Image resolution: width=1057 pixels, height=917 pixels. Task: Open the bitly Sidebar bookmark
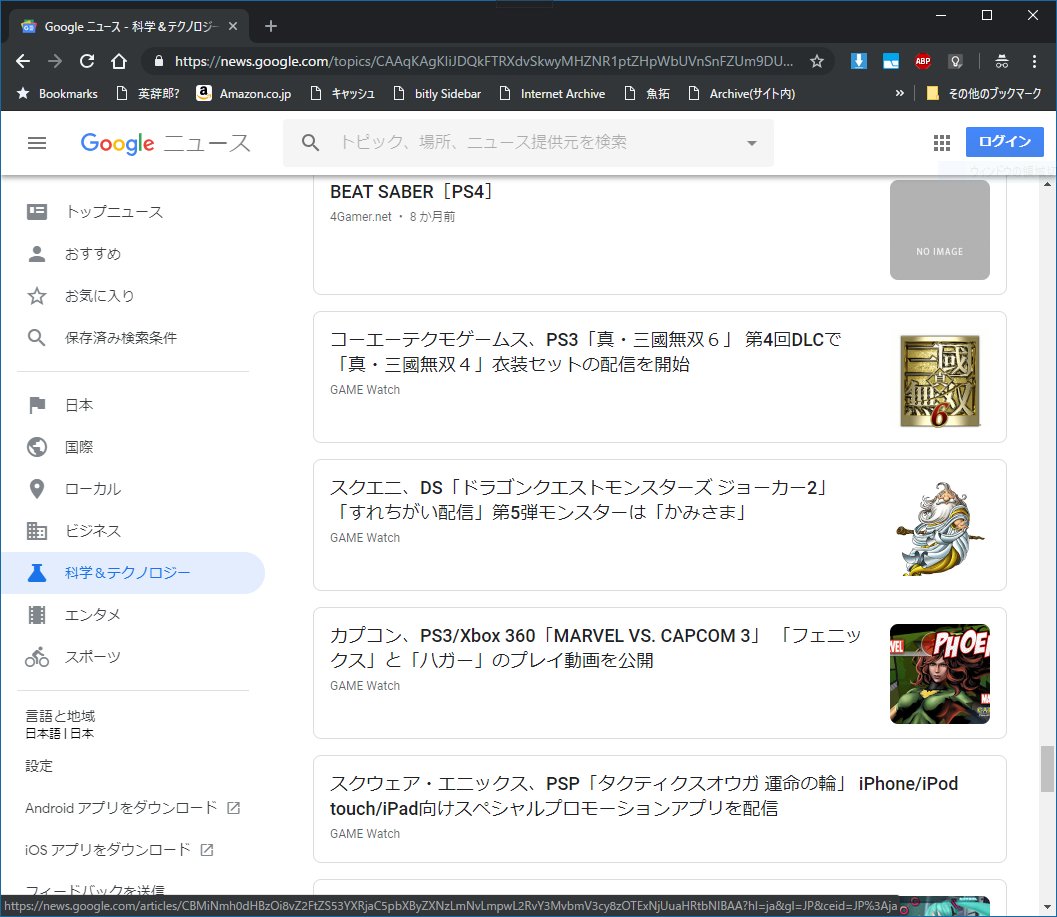coord(437,94)
